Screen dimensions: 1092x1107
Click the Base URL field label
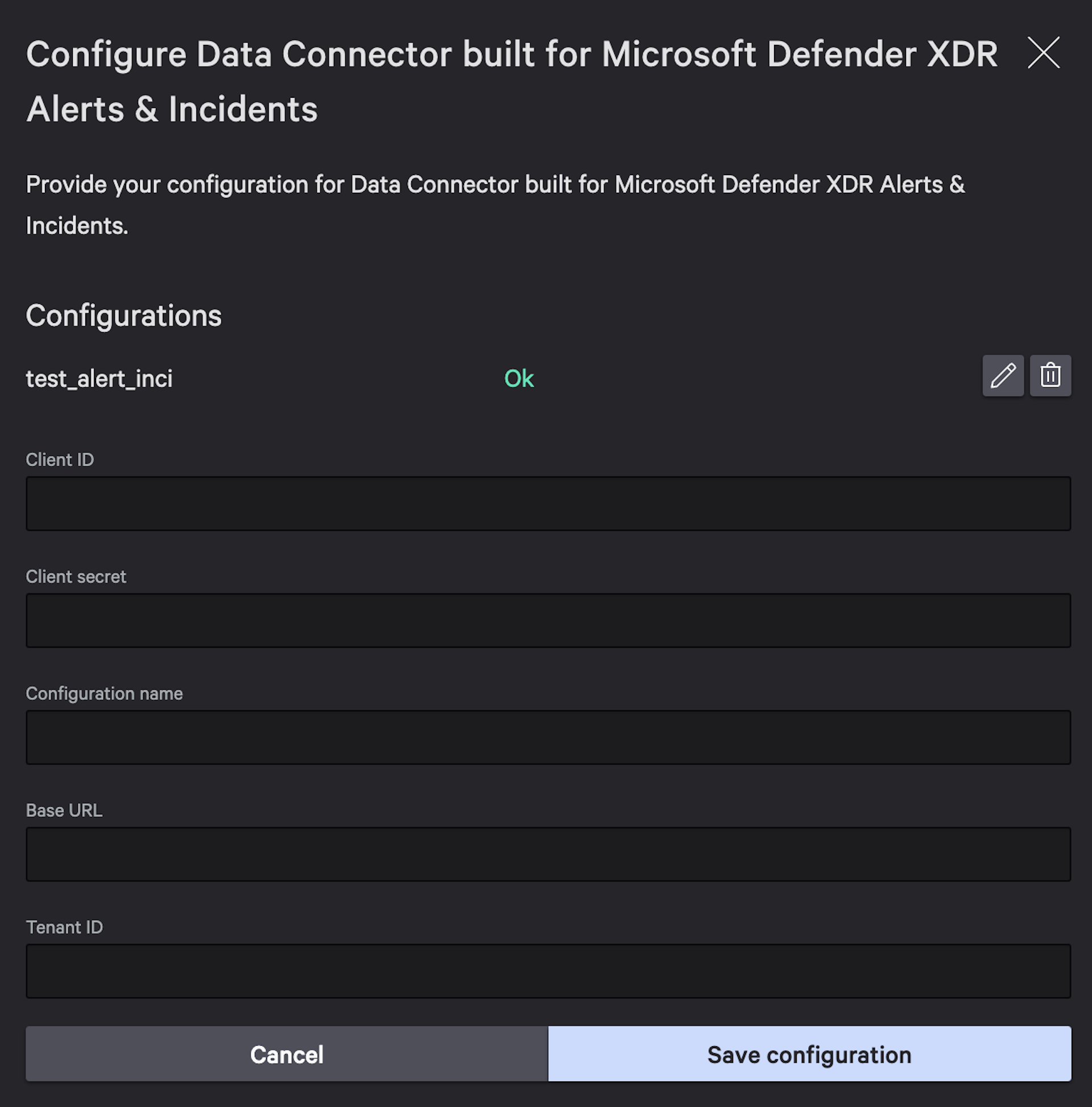(64, 810)
